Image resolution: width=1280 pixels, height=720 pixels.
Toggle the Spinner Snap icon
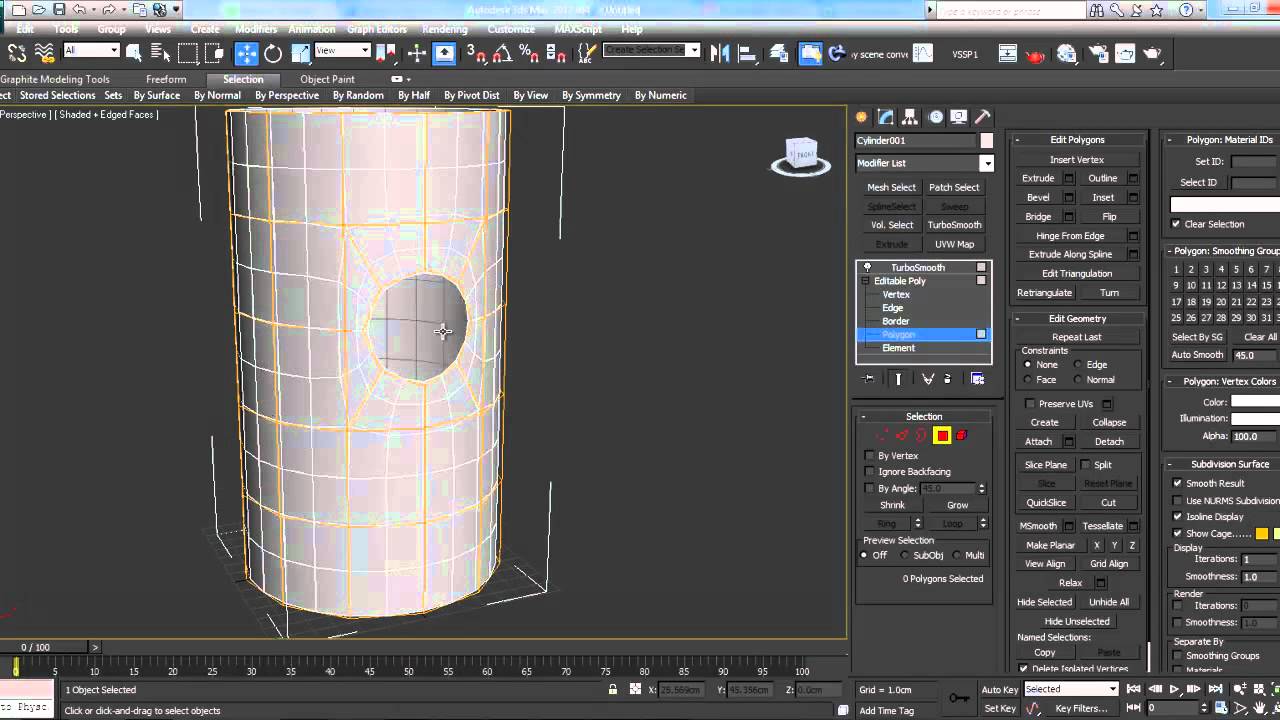coord(555,53)
